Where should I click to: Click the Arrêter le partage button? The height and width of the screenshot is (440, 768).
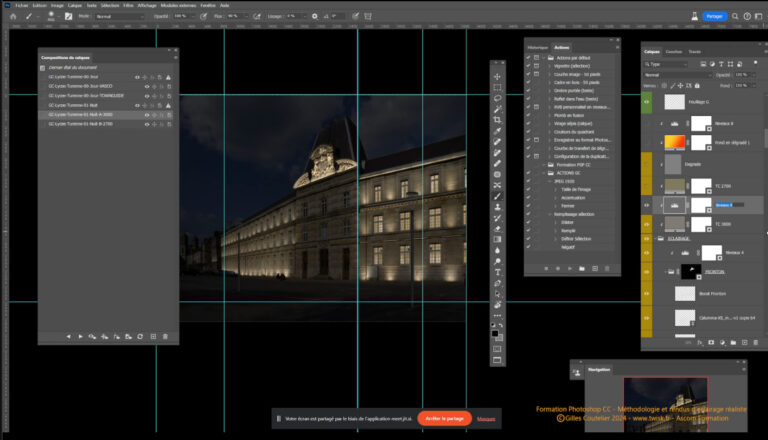(444, 418)
